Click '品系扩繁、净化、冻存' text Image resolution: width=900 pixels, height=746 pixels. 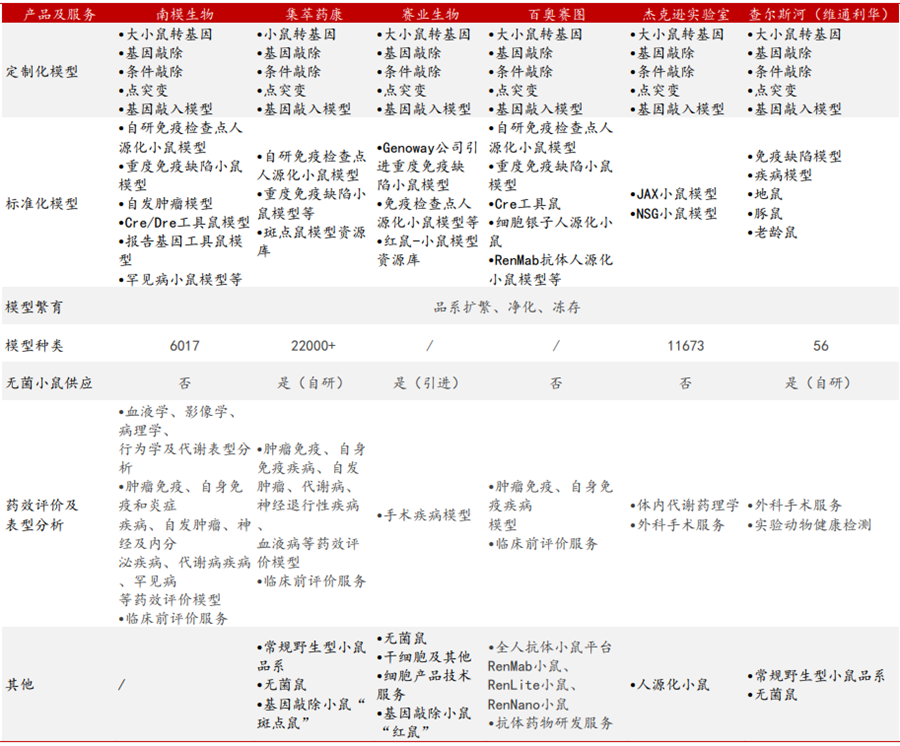click(x=507, y=307)
